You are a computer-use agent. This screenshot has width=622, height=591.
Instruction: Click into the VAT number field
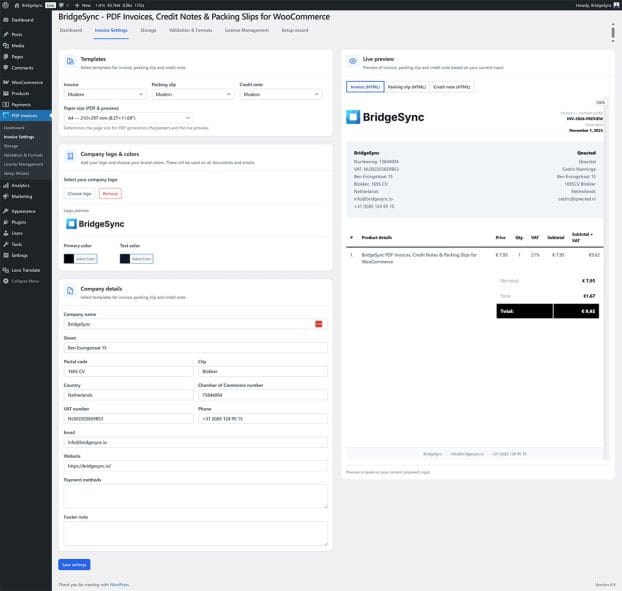tap(129, 418)
